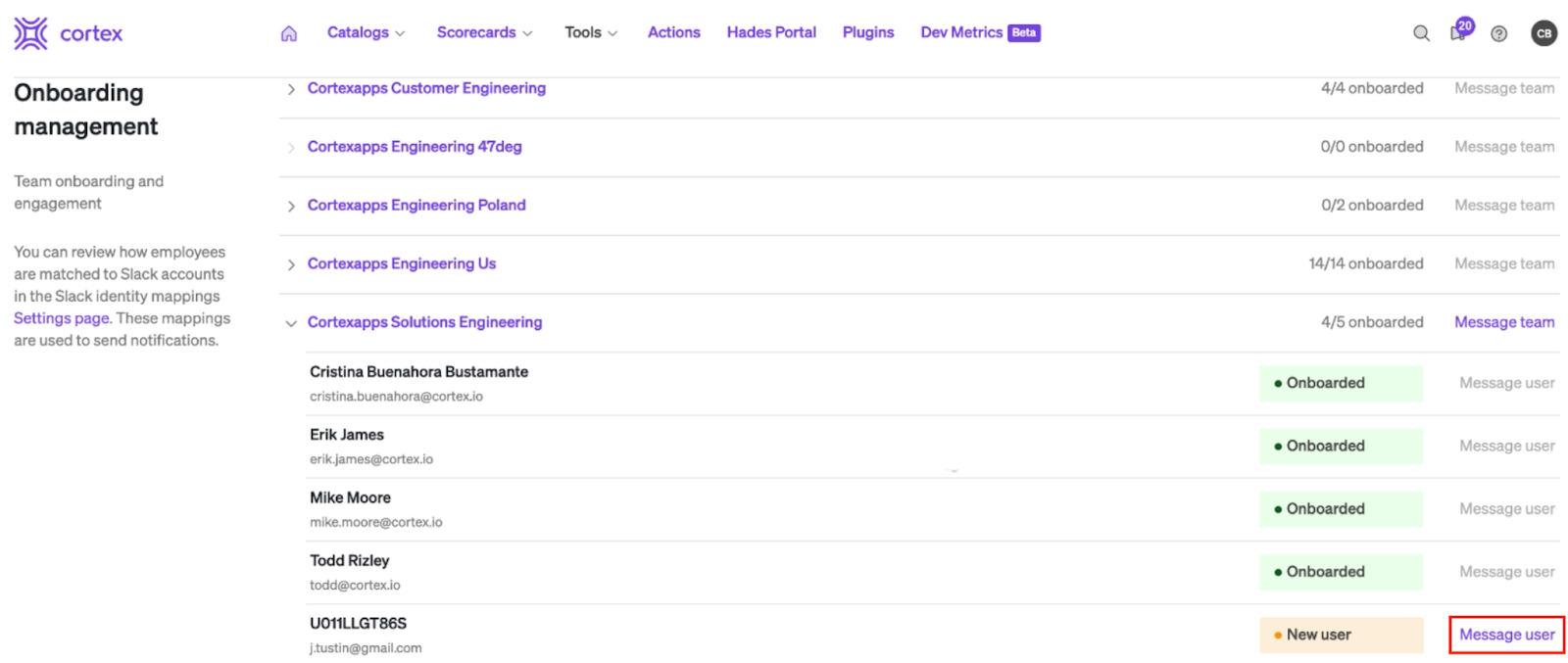Expand Cortexapps Customer Engineering row chevron
1568x663 pixels.
tap(291, 89)
